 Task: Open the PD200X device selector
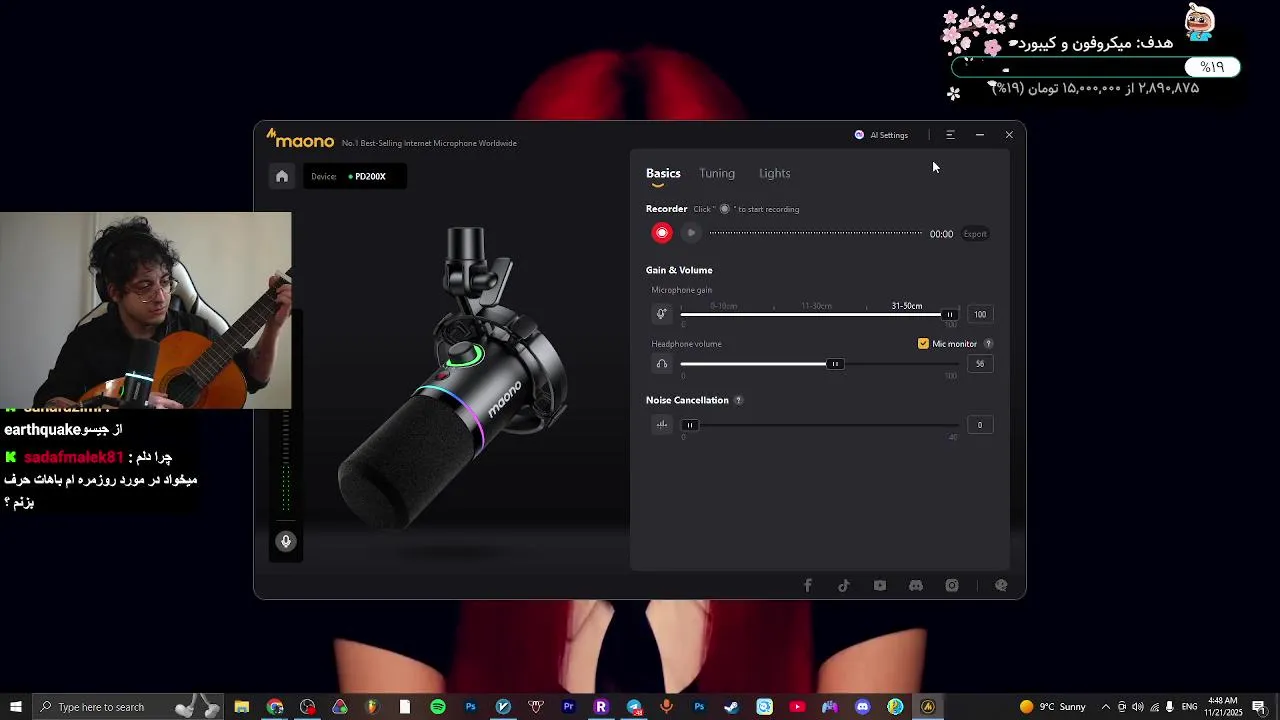point(355,176)
